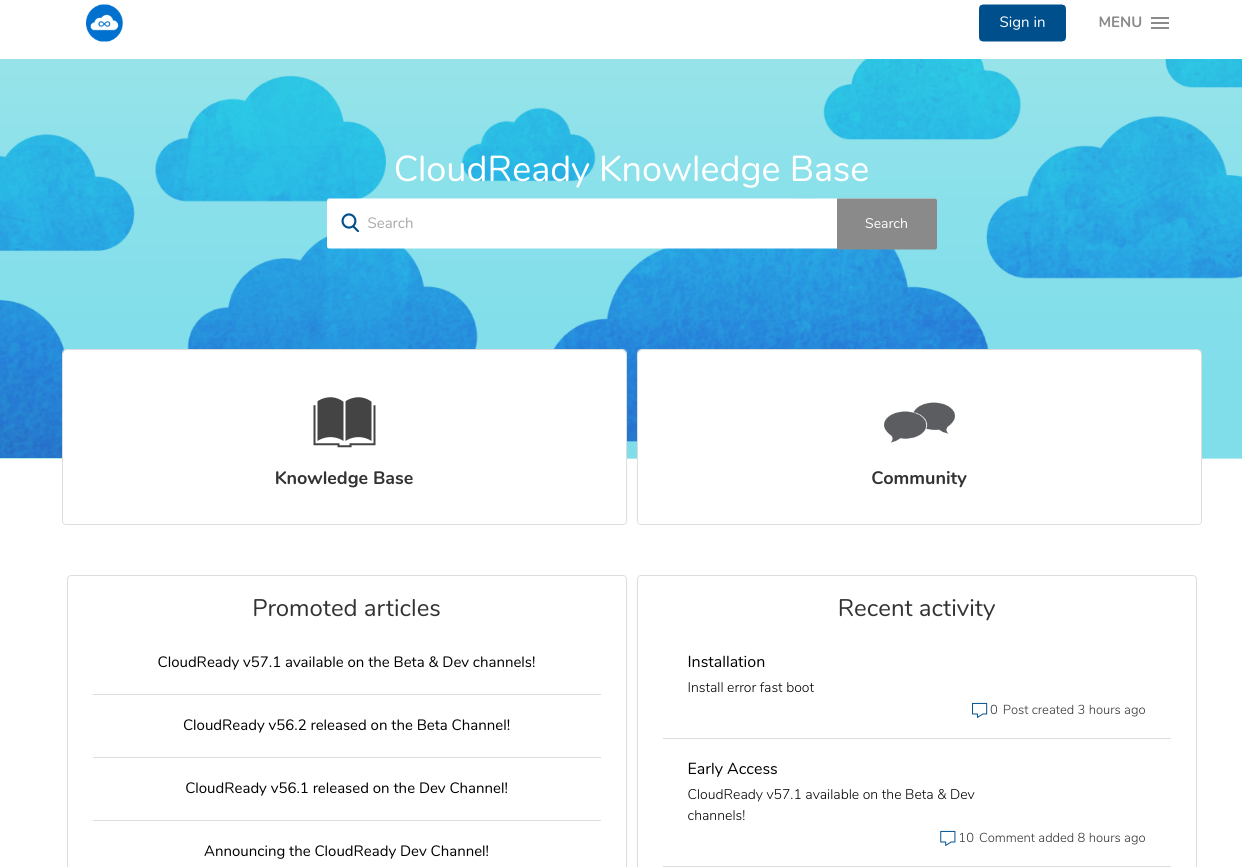Open the Community card
Screen dimensions: 1242x867
(x=919, y=437)
